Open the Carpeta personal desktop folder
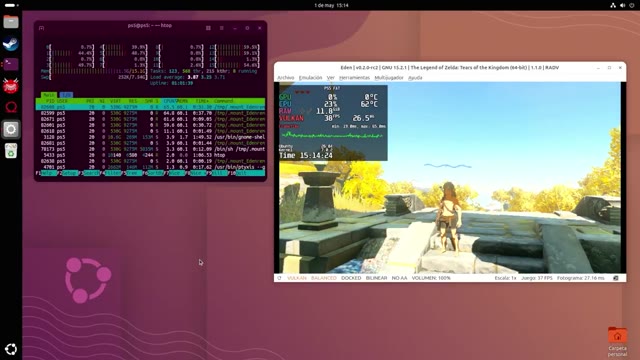The height and width of the screenshot is (360, 640). tap(617, 342)
